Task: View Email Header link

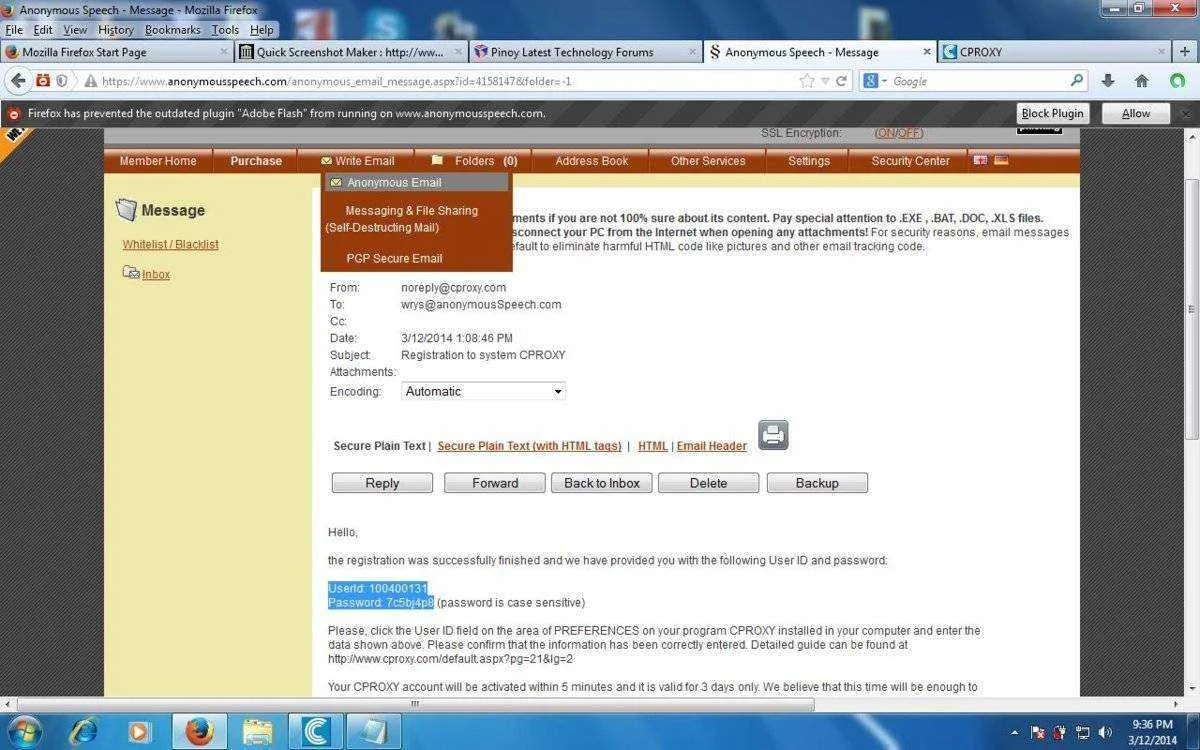Action: click(712, 446)
